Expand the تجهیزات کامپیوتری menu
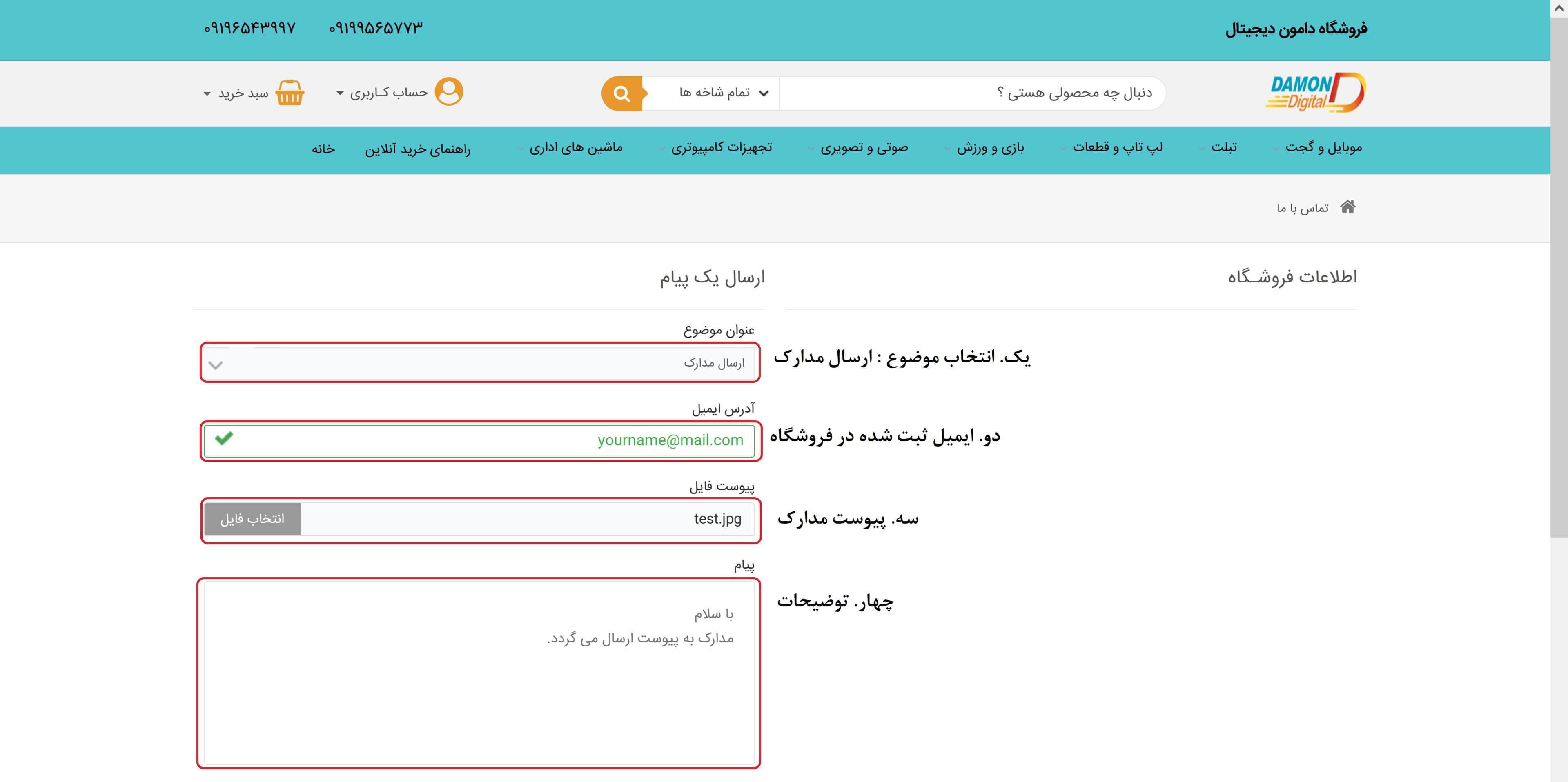The height and width of the screenshot is (782, 1568). coord(721,148)
